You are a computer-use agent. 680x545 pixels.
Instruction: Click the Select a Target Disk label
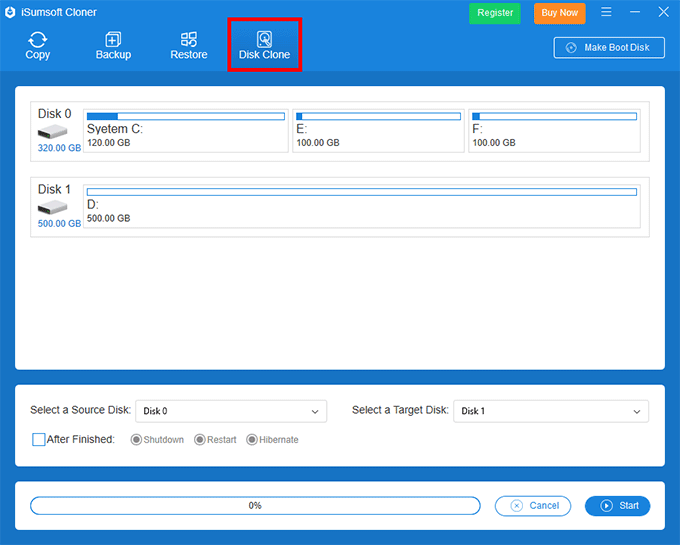pyautogui.click(x=400, y=410)
